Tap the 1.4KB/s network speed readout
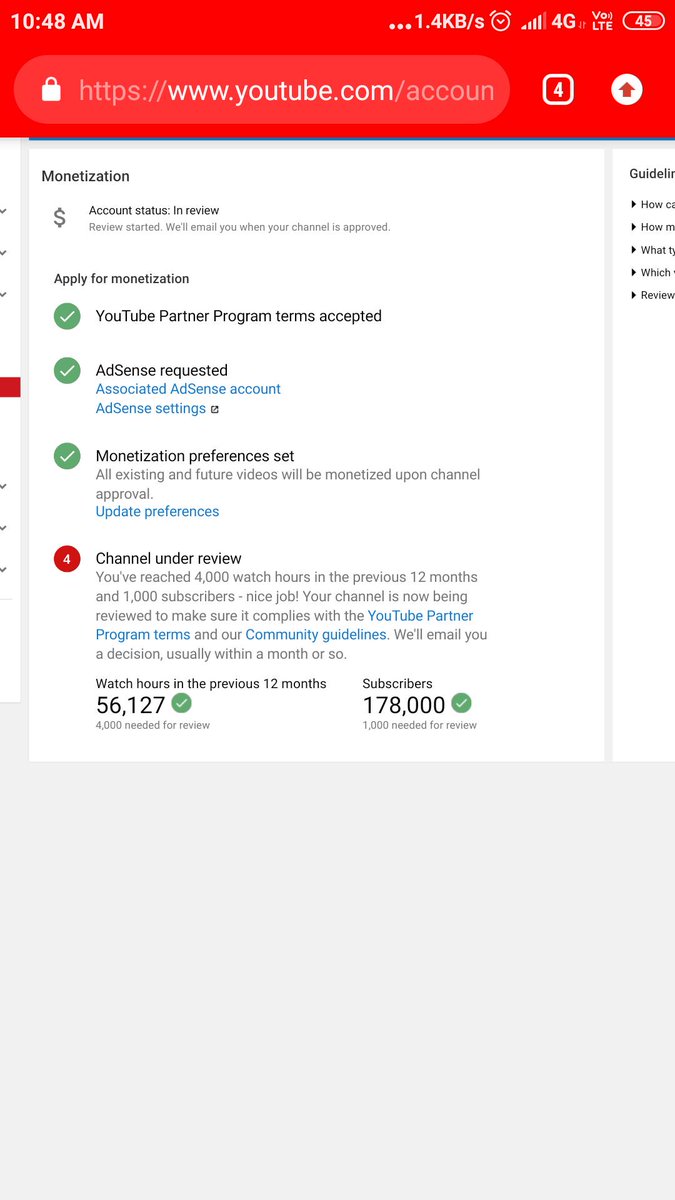675x1200 pixels. [449, 21]
